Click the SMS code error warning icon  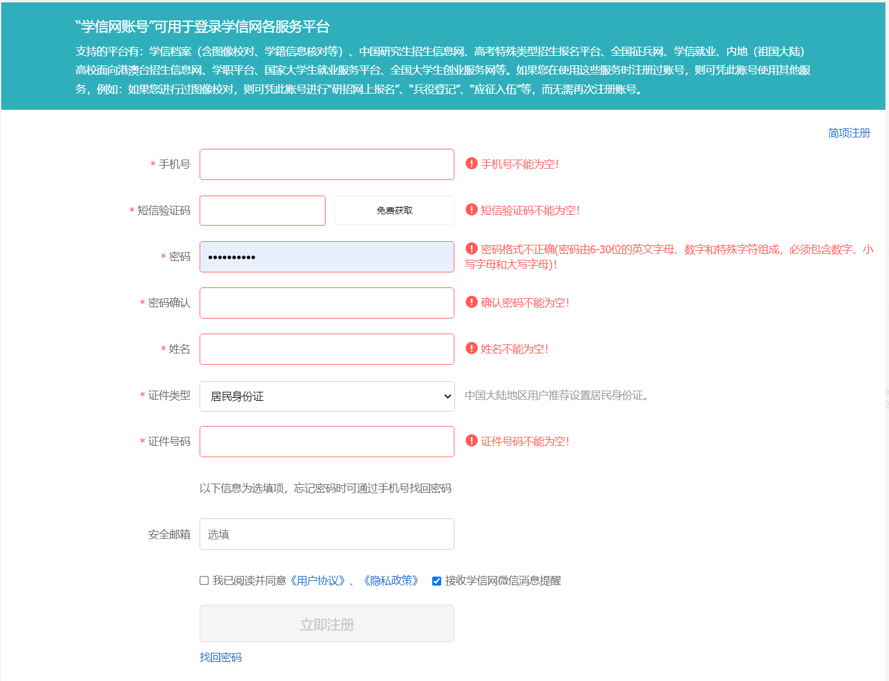471,210
